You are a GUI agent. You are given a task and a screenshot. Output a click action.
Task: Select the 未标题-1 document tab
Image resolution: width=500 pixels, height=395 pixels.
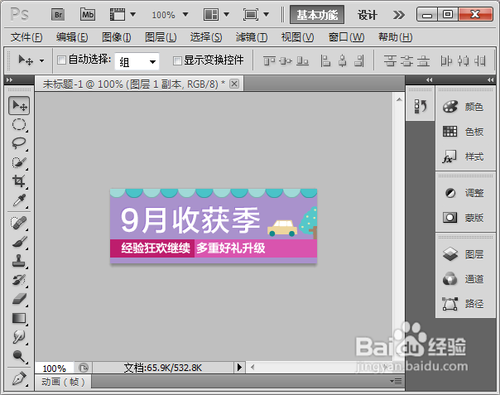[x=139, y=84]
